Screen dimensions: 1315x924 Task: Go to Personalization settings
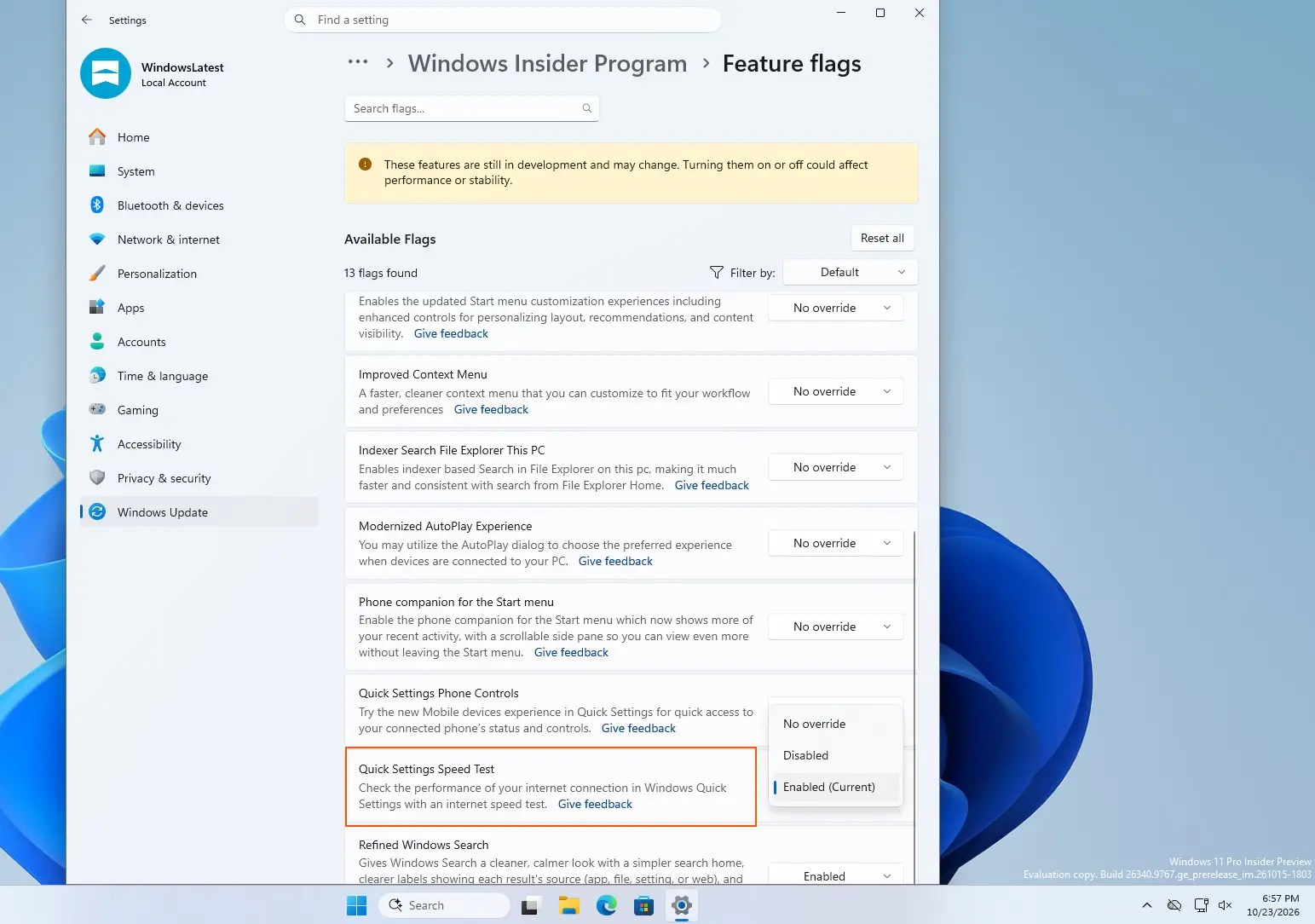pos(199,274)
